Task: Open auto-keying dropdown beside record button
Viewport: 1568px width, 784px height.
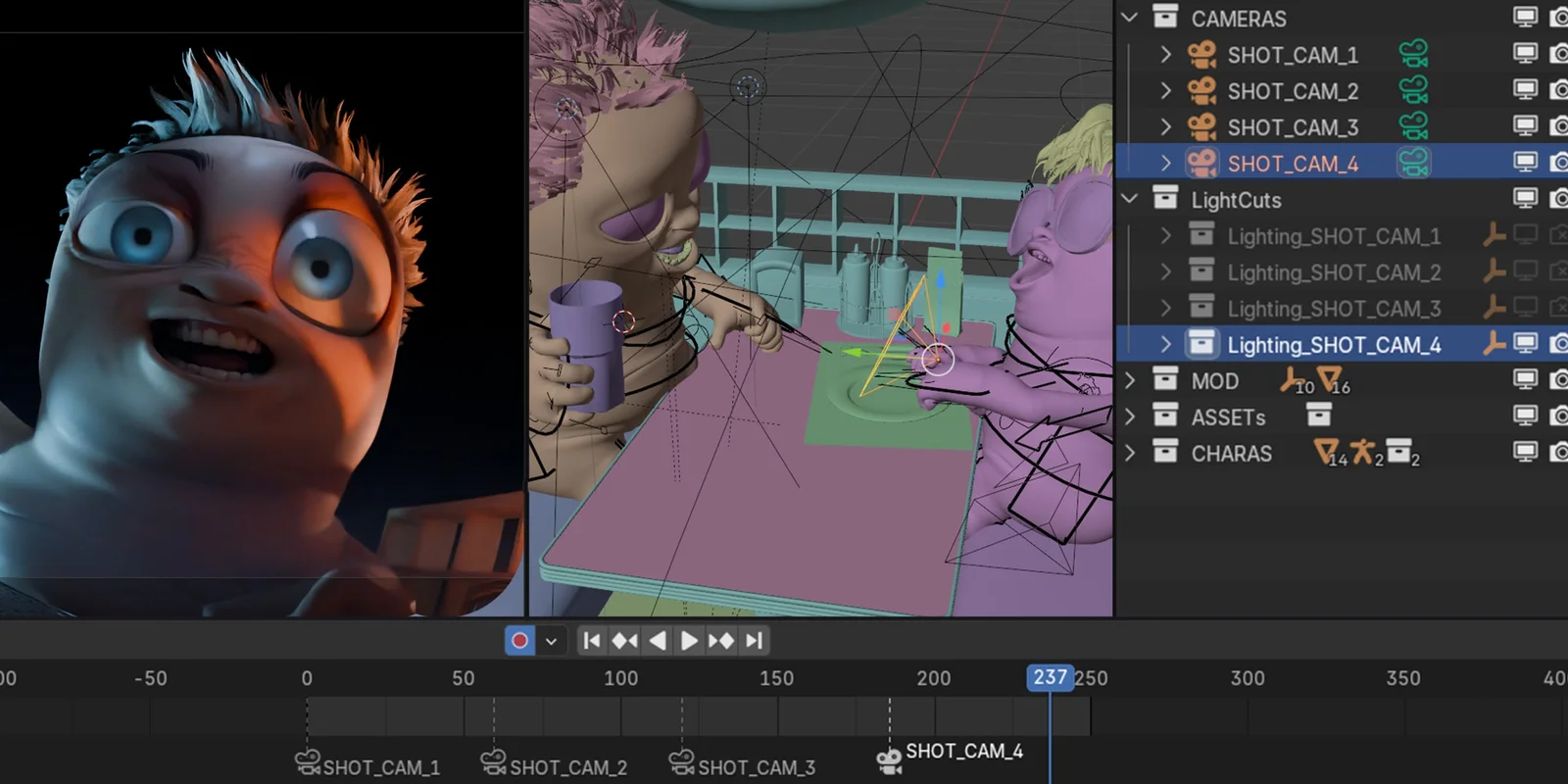Action: pos(551,641)
